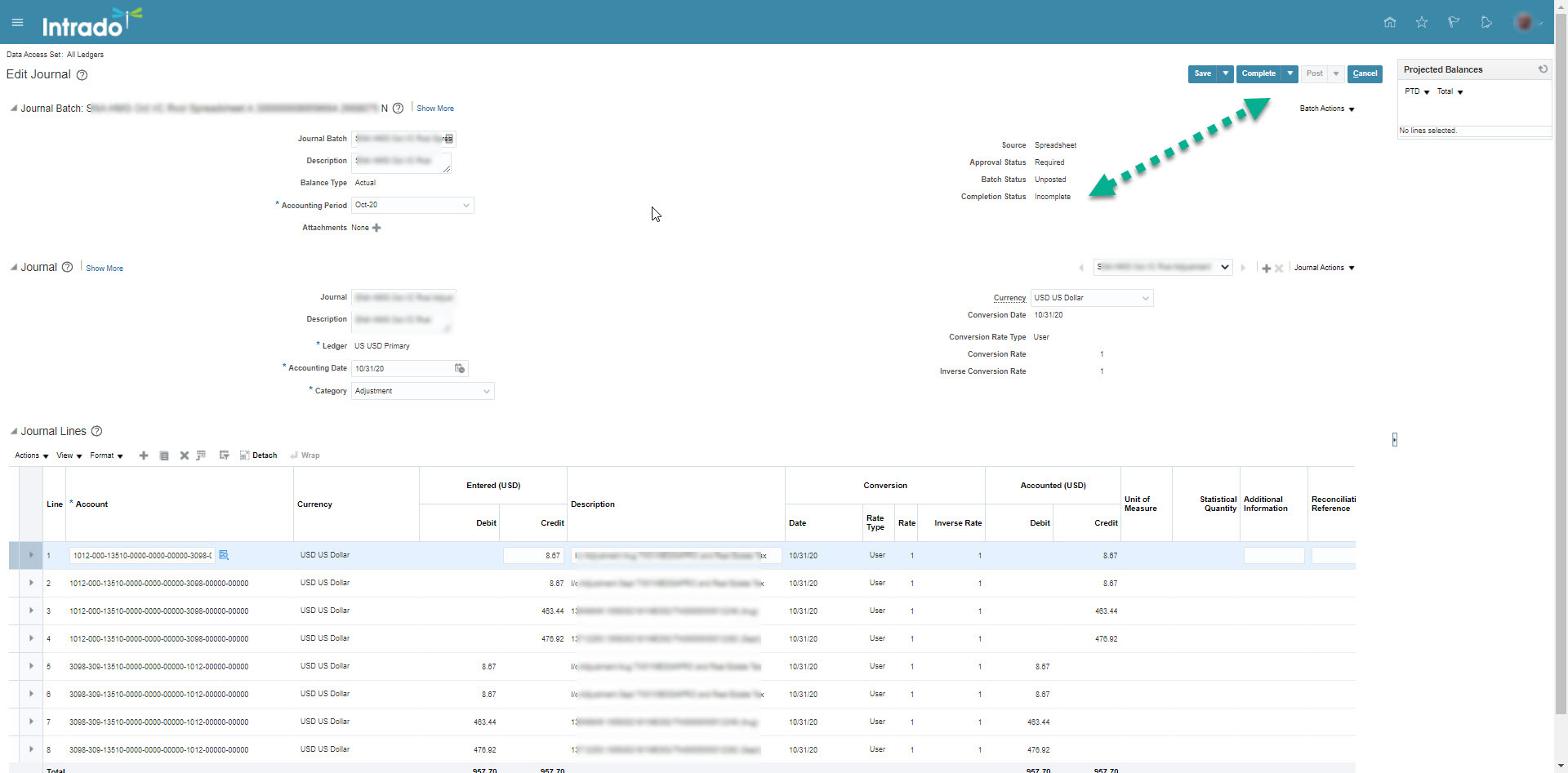This screenshot has height=773, width=1568.
Task: Open the Accounting Date calendar picker
Action: [460, 369]
